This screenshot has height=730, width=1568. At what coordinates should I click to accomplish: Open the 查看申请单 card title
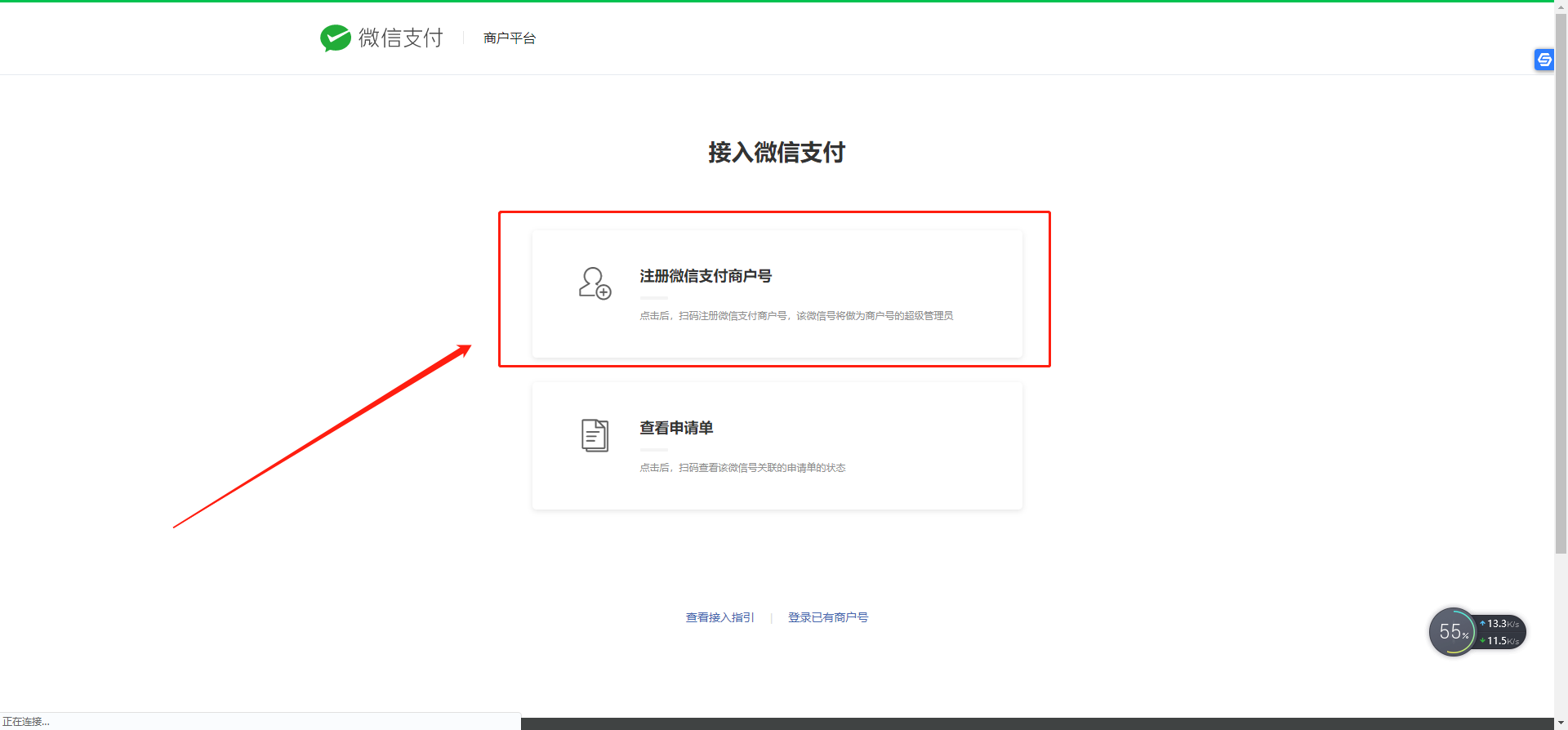676,428
